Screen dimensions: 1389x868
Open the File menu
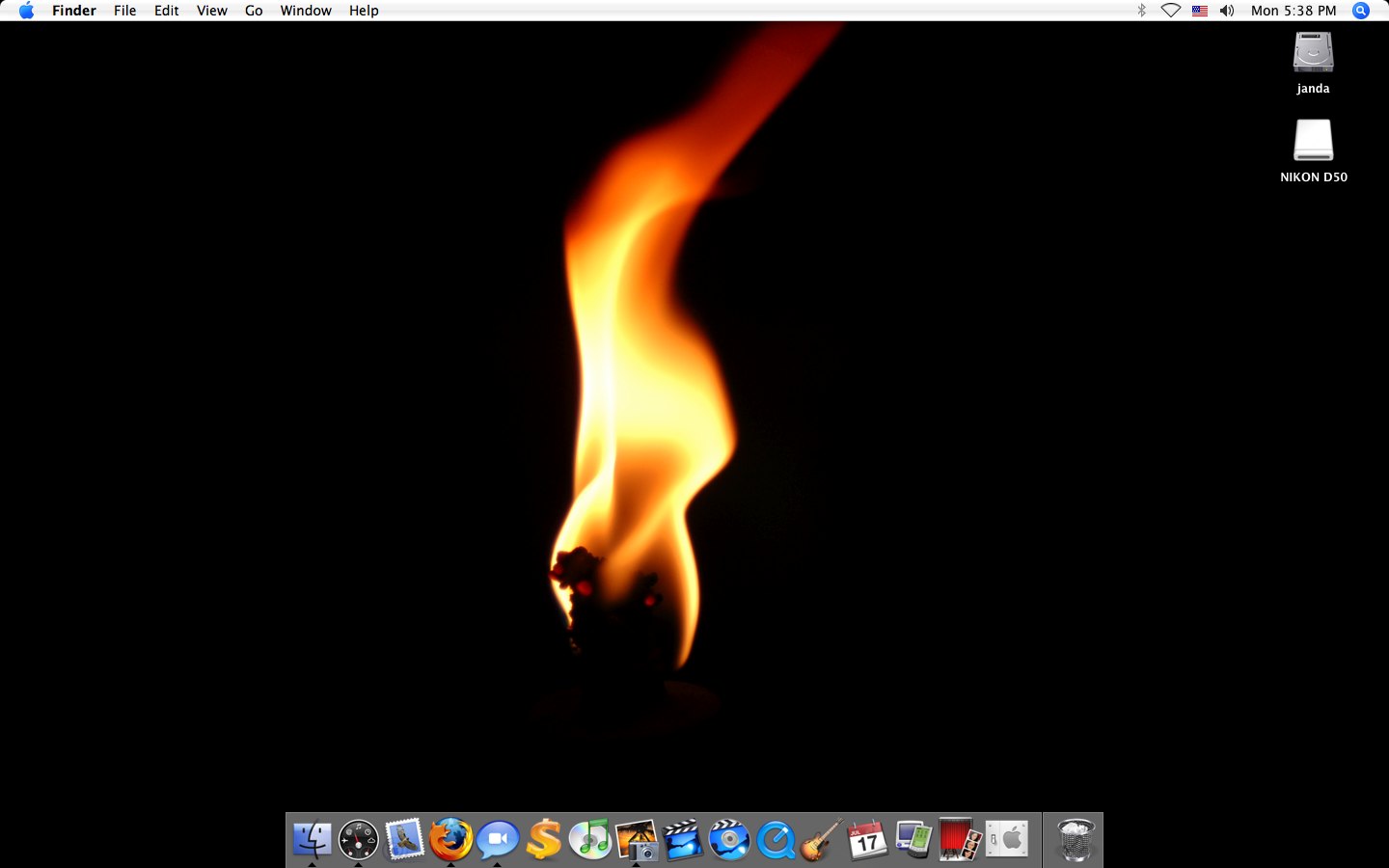click(125, 11)
